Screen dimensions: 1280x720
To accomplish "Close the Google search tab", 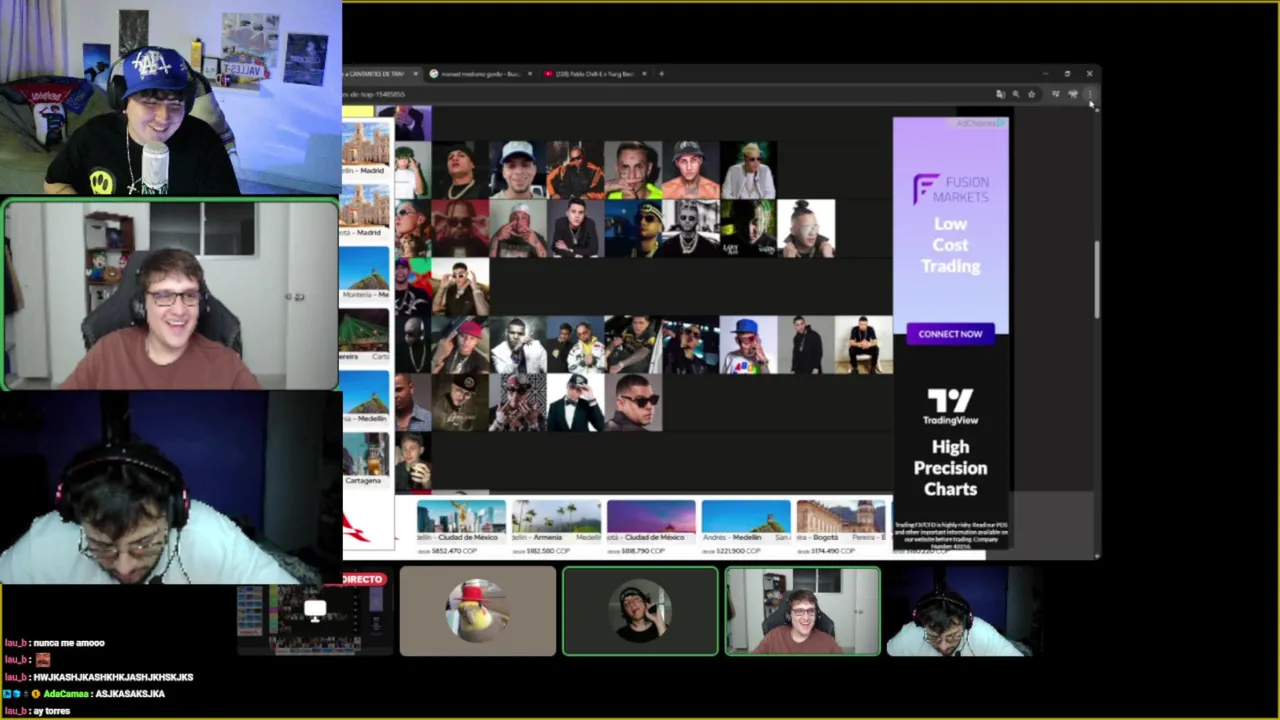I will pyautogui.click(x=530, y=73).
